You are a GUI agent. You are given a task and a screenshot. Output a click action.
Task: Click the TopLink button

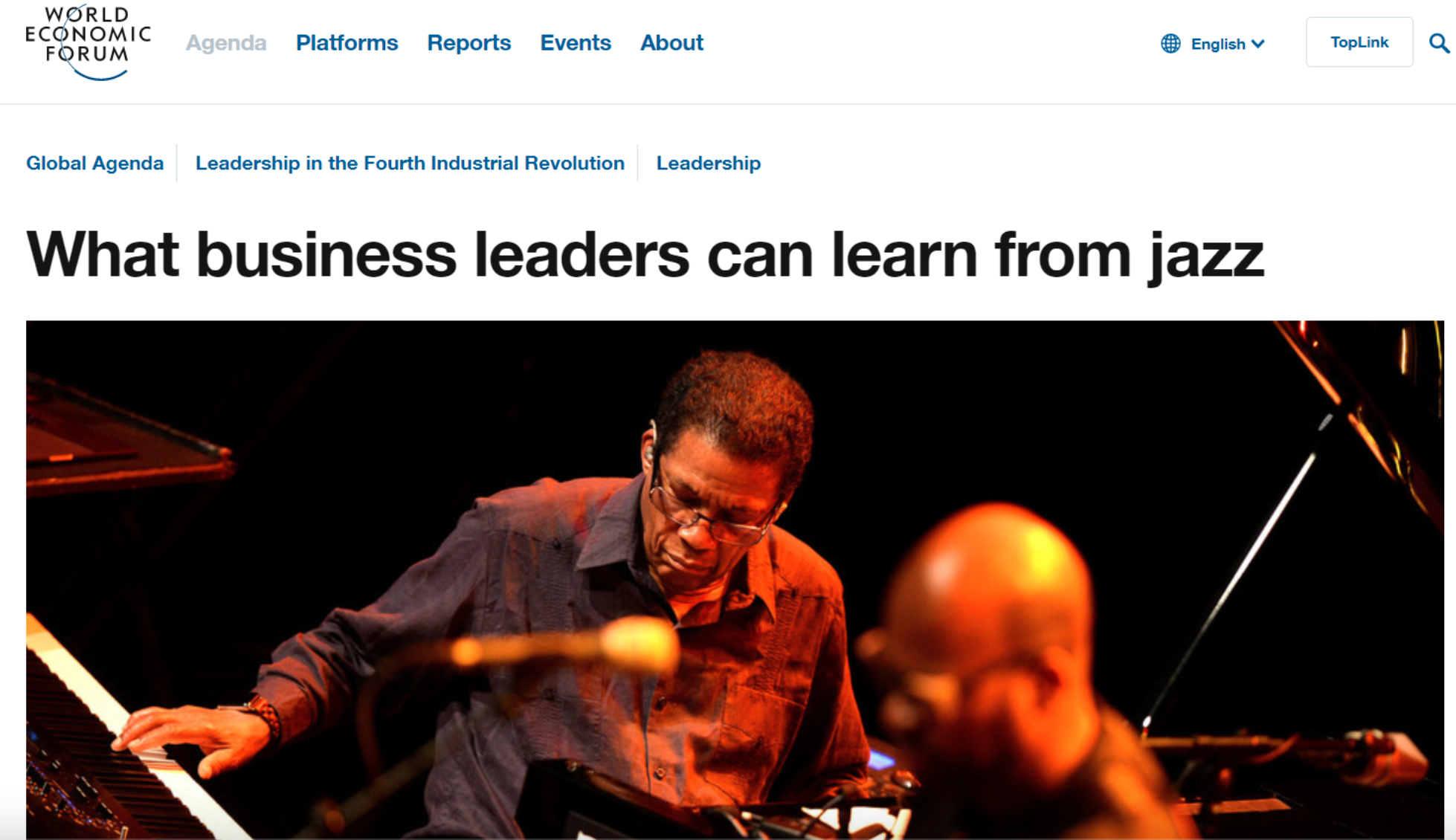1359,42
